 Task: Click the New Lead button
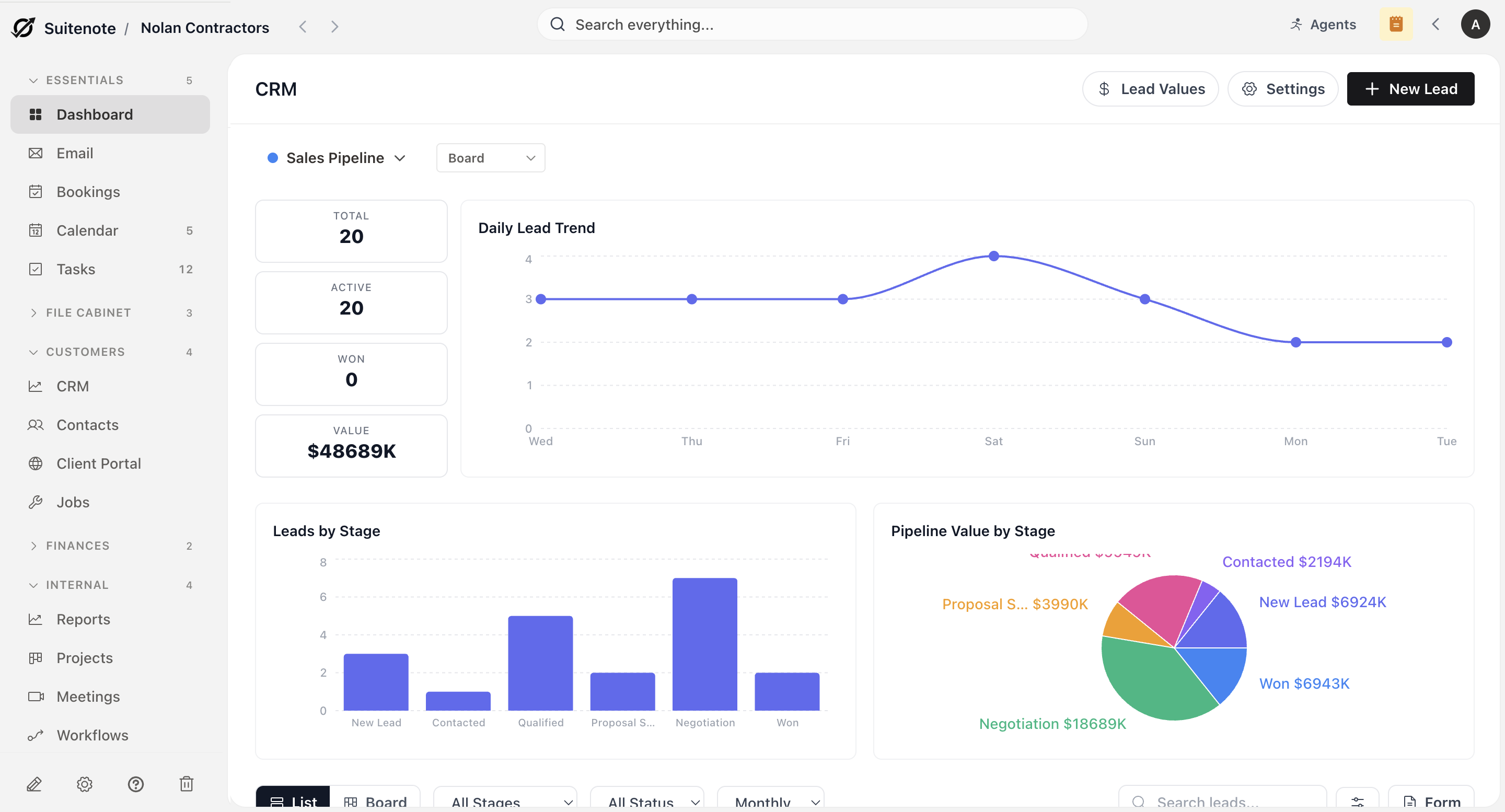tap(1410, 89)
